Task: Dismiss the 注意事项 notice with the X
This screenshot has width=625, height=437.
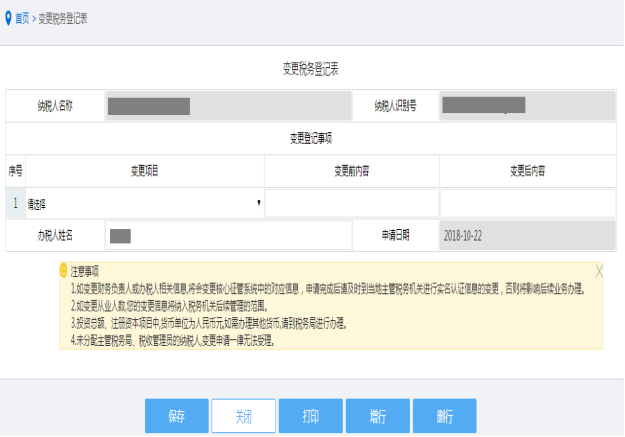Action: (598, 271)
